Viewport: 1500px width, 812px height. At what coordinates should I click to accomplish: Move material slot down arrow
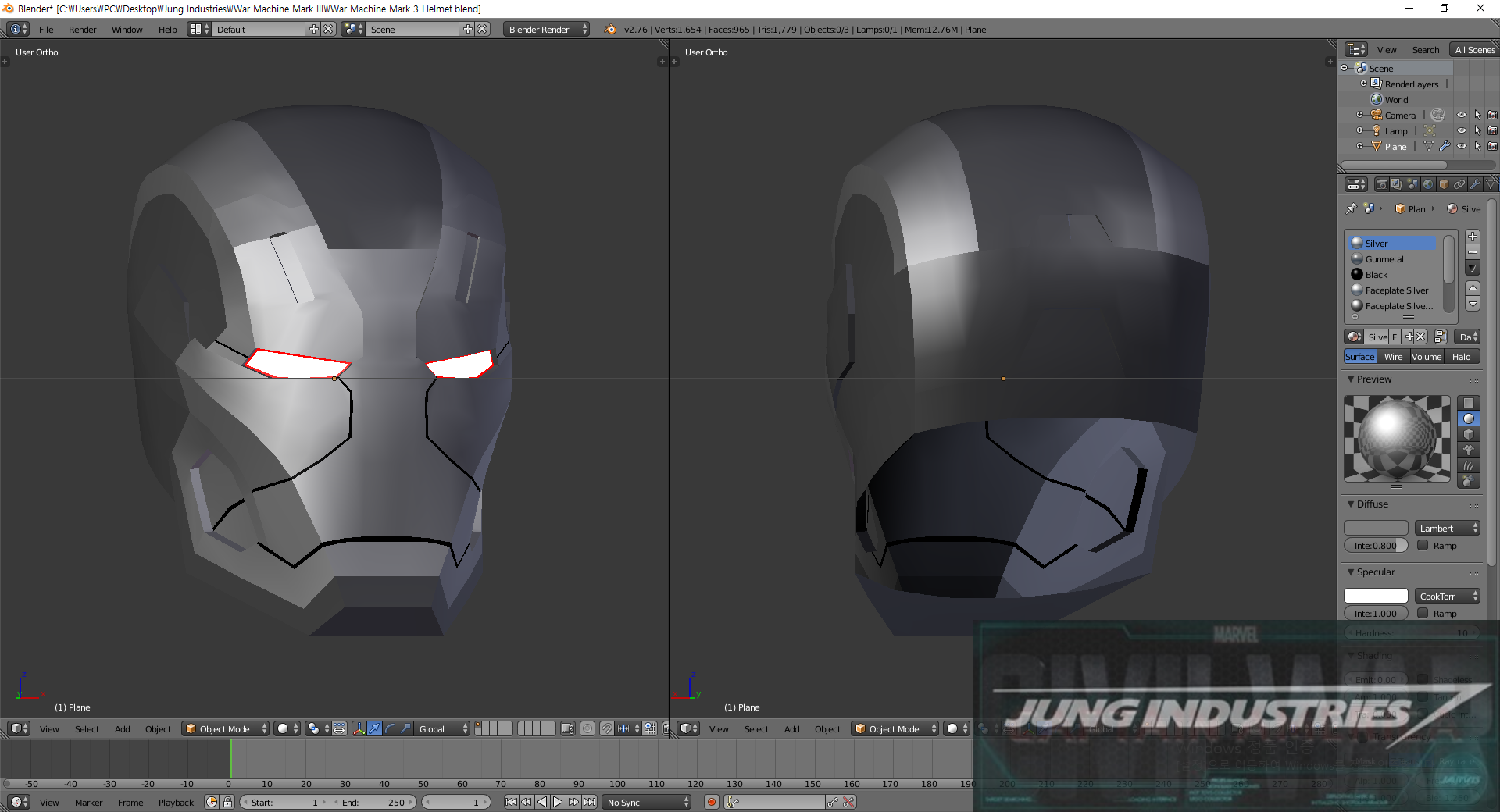(1473, 304)
